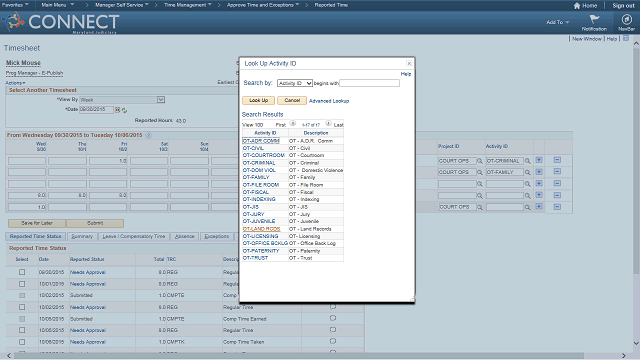This screenshot has width=640, height=360.
Task: Open lookup for OT-FAMILY Activity ID
Action: (x=528, y=172)
